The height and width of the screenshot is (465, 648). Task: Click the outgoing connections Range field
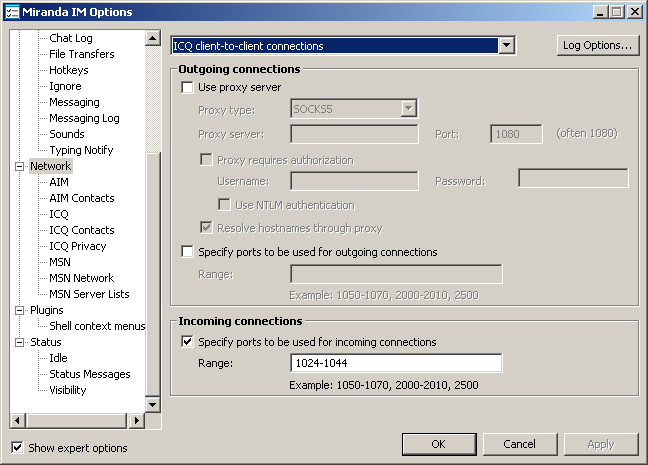coord(396,274)
